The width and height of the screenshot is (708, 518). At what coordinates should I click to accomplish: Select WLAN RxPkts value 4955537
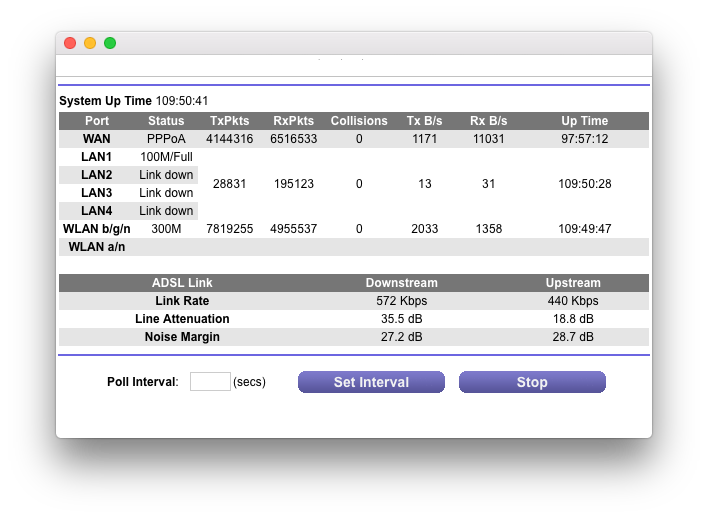click(x=293, y=229)
